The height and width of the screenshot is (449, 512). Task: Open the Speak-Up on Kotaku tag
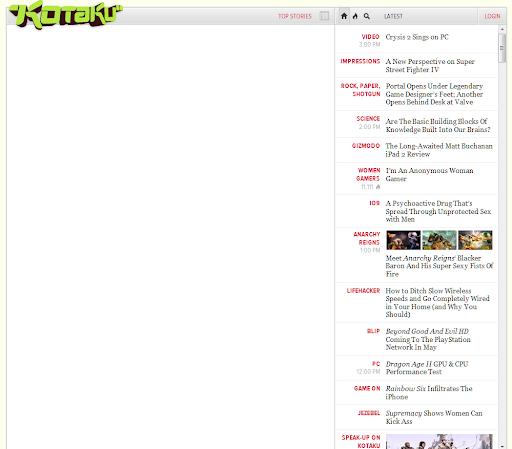[361, 441]
